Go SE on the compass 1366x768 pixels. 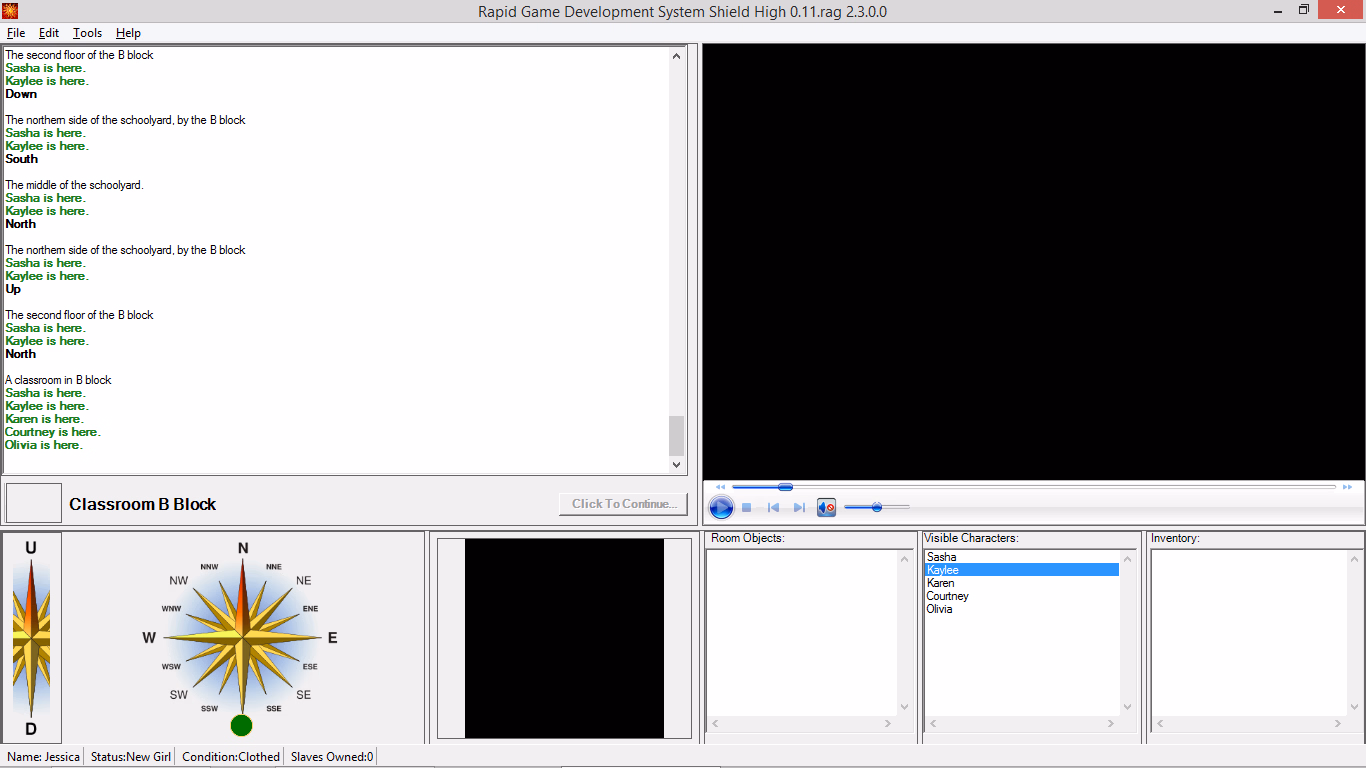pos(303,695)
